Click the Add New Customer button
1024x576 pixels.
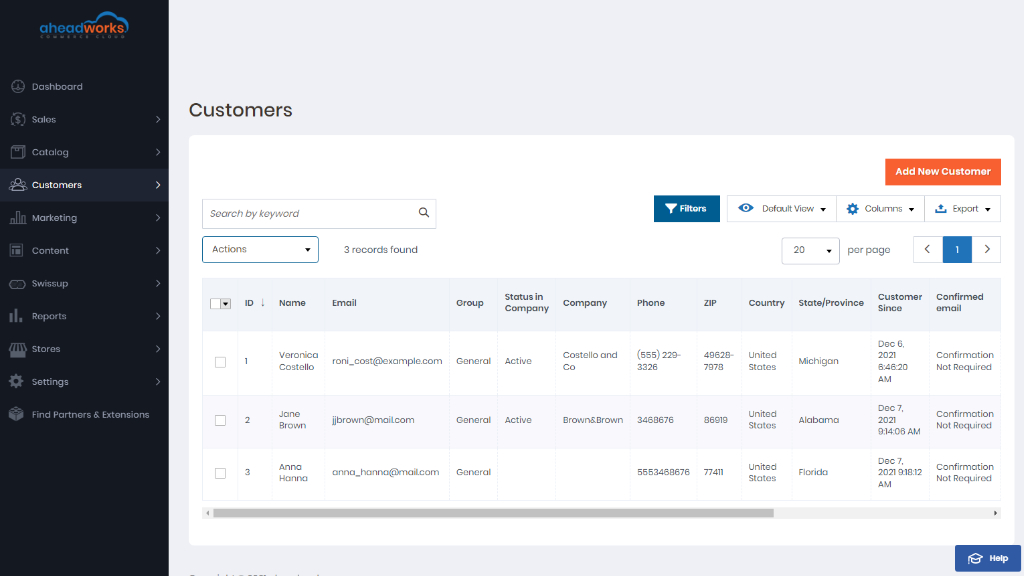pos(943,172)
